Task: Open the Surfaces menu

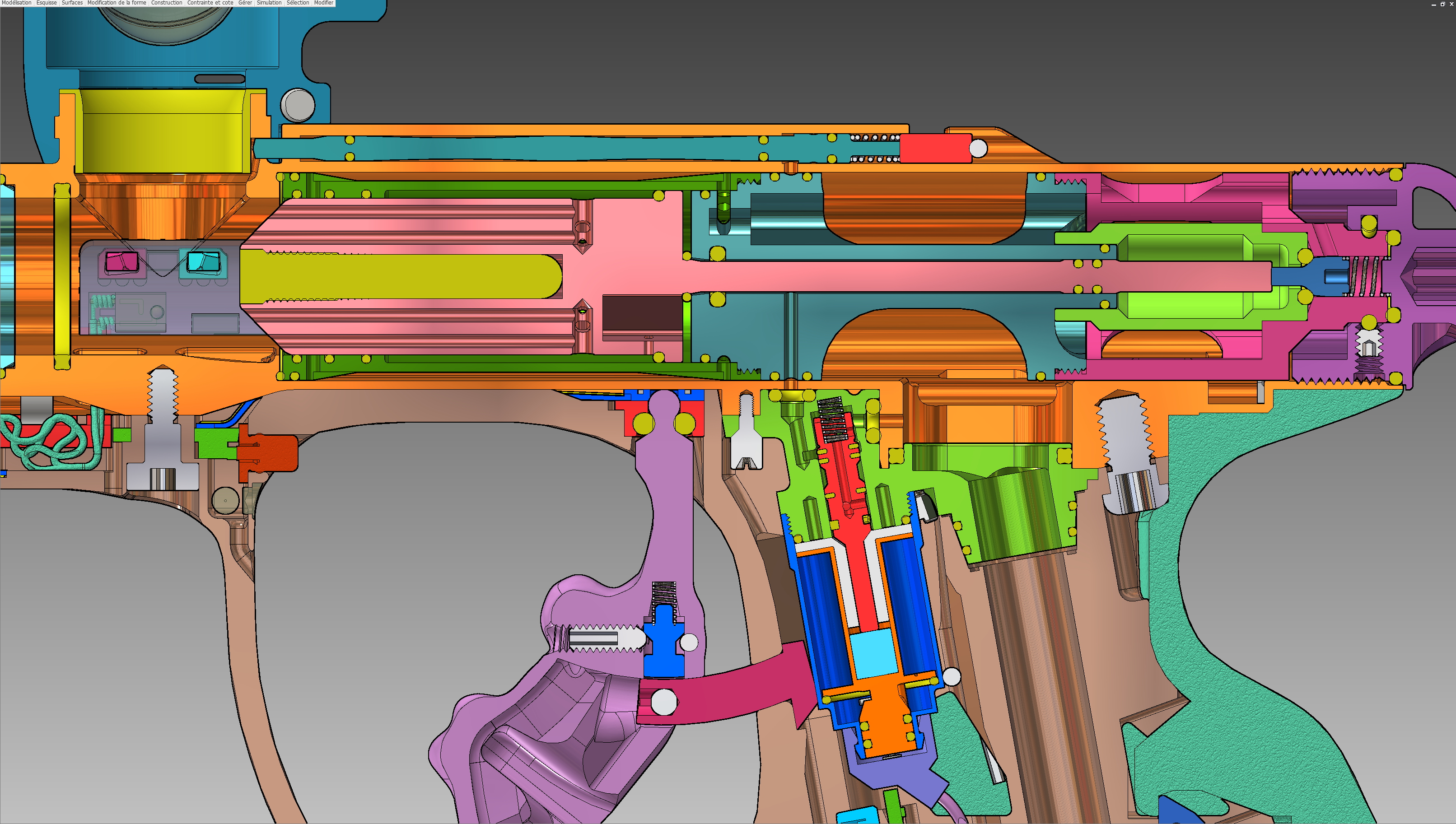Action: click(x=72, y=3)
